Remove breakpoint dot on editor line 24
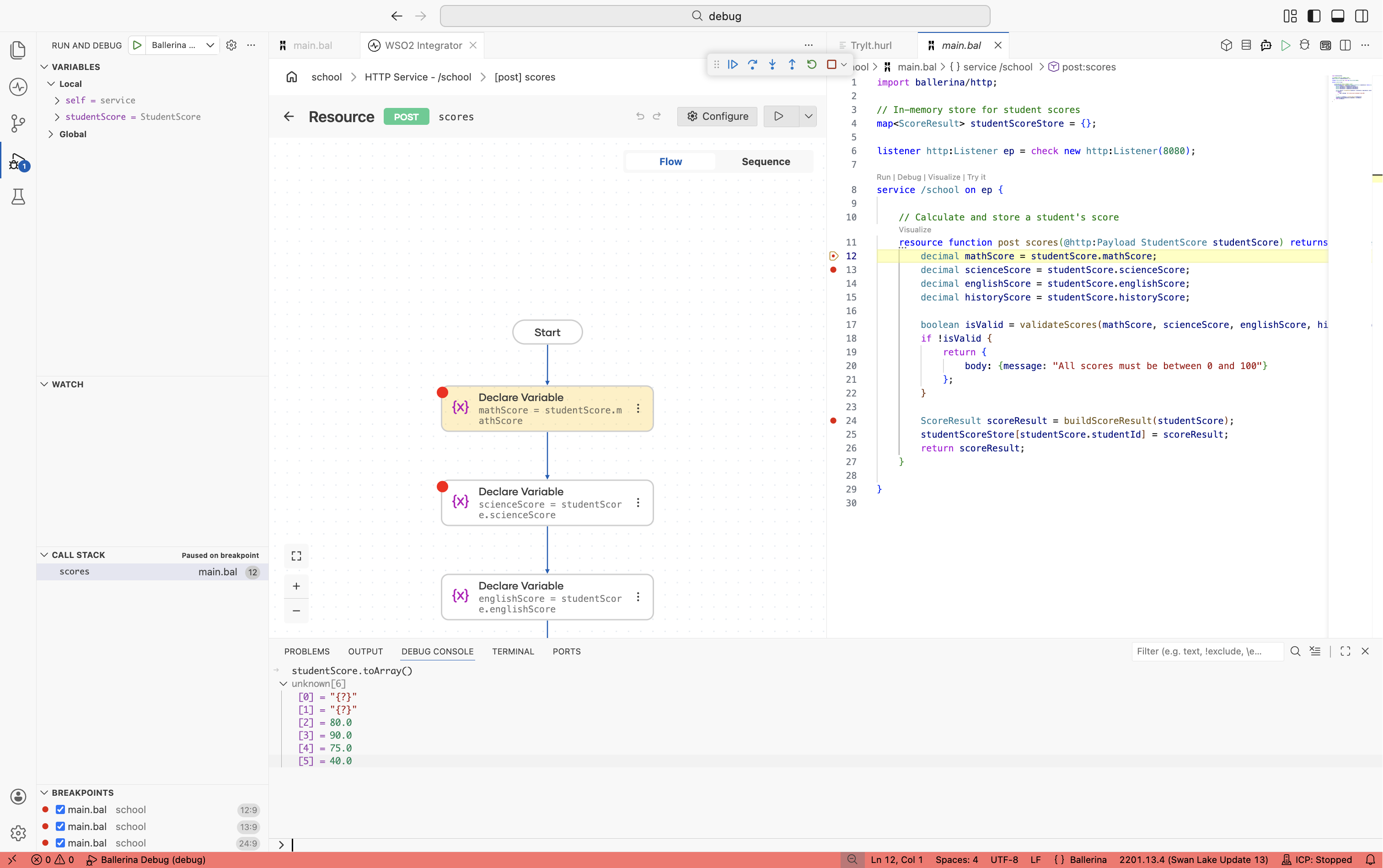1383x868 pixels. pos(834,421)
